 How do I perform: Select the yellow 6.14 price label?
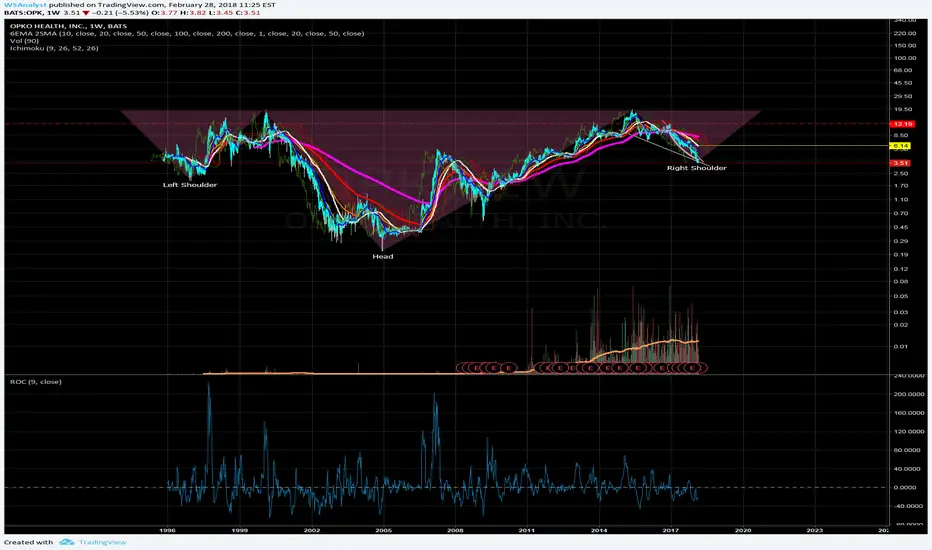point(900,146)
